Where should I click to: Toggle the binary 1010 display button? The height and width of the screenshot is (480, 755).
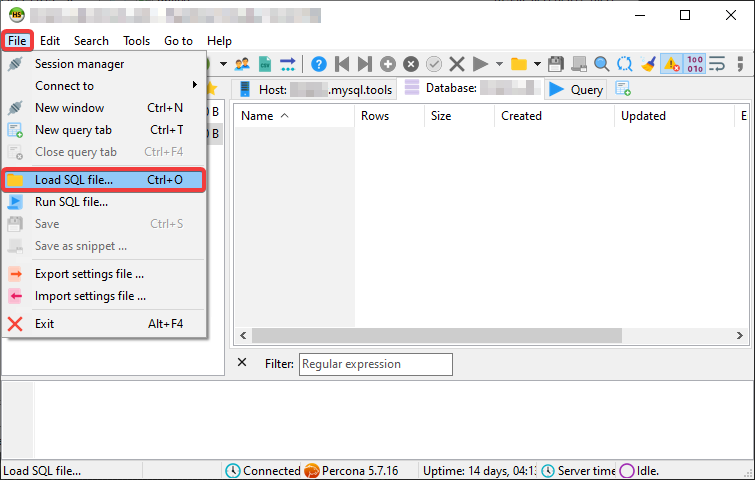695,64
